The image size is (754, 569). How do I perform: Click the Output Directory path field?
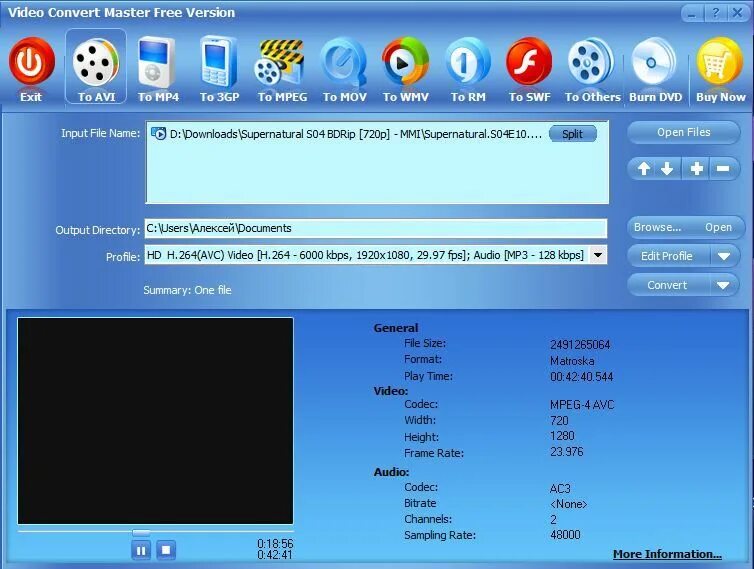[376, 228]
